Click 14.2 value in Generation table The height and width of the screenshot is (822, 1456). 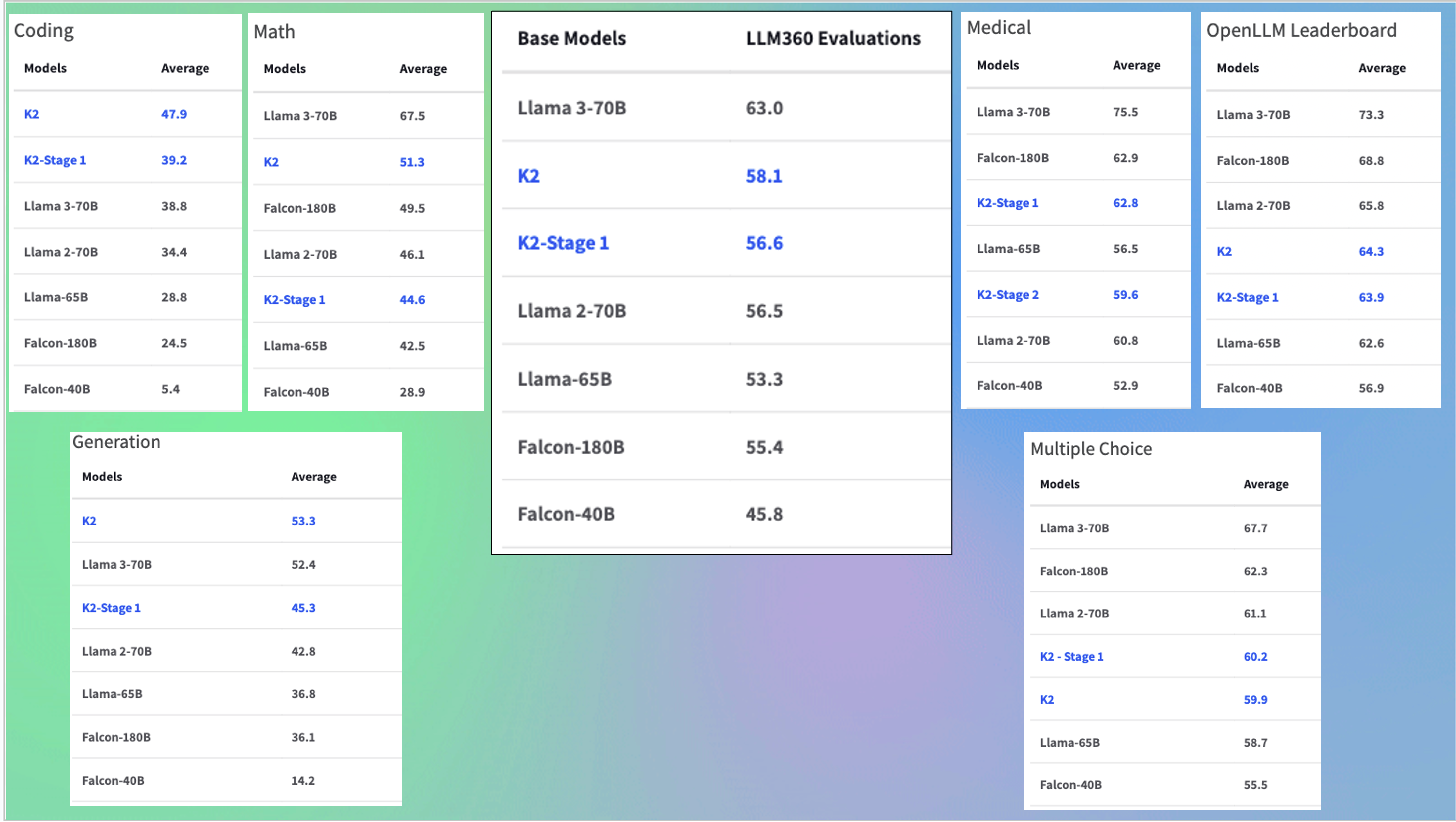click(303, 781)
